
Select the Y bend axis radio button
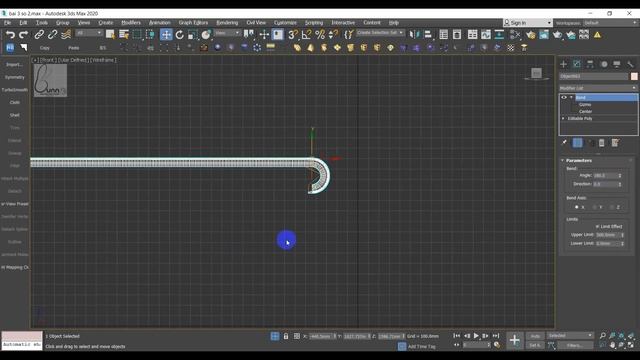pyautogui.click(x=594, y=207)
